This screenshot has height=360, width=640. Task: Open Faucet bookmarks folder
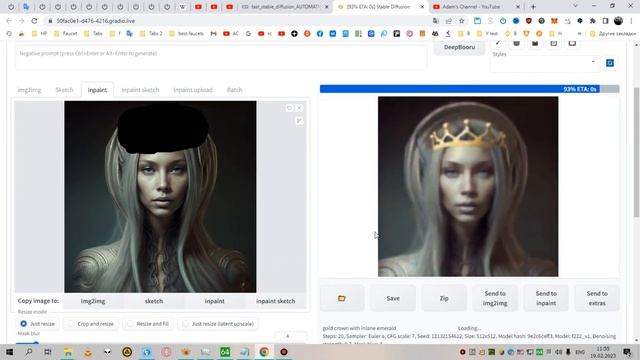tap(66, 33)
